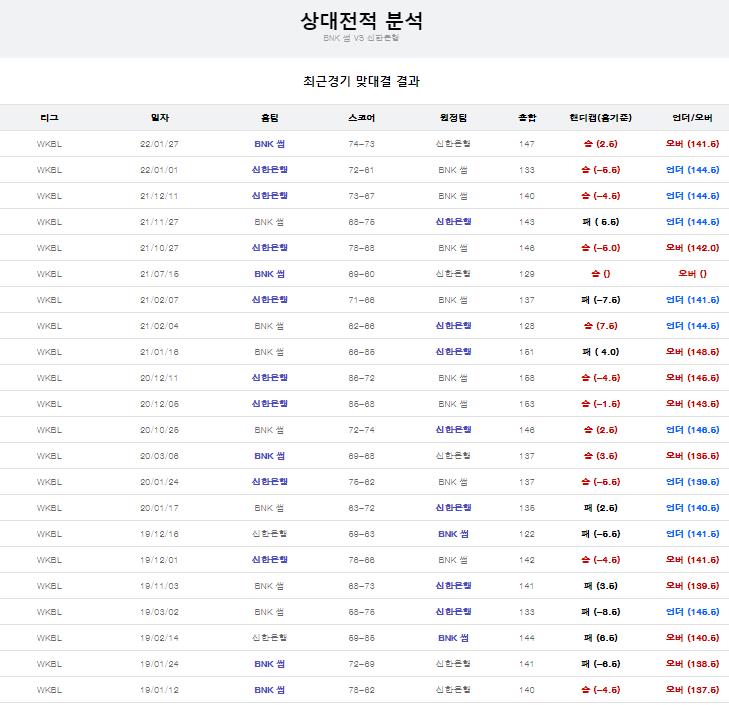Select the date cell '21/11/27'
This screenshot has width=729, height=705.
click(159, 222)
